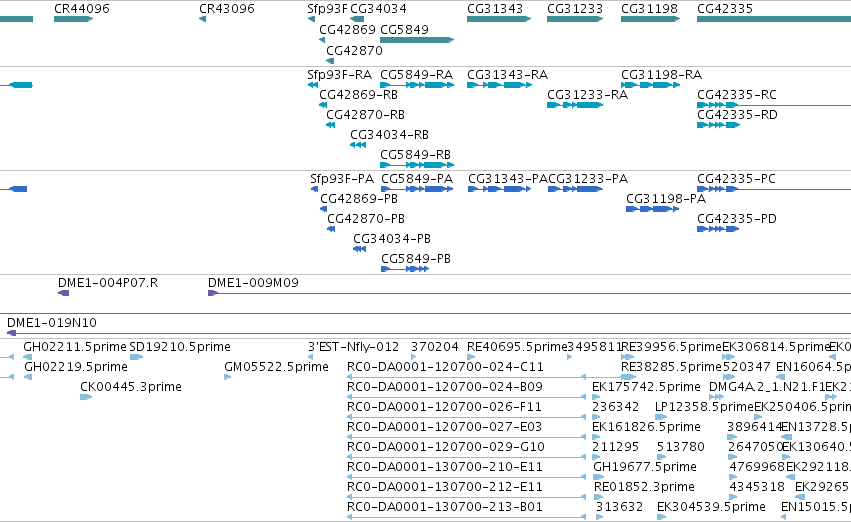
Task: Click the CG31343-RA transcript feature
Action: [x=499, y=85]
